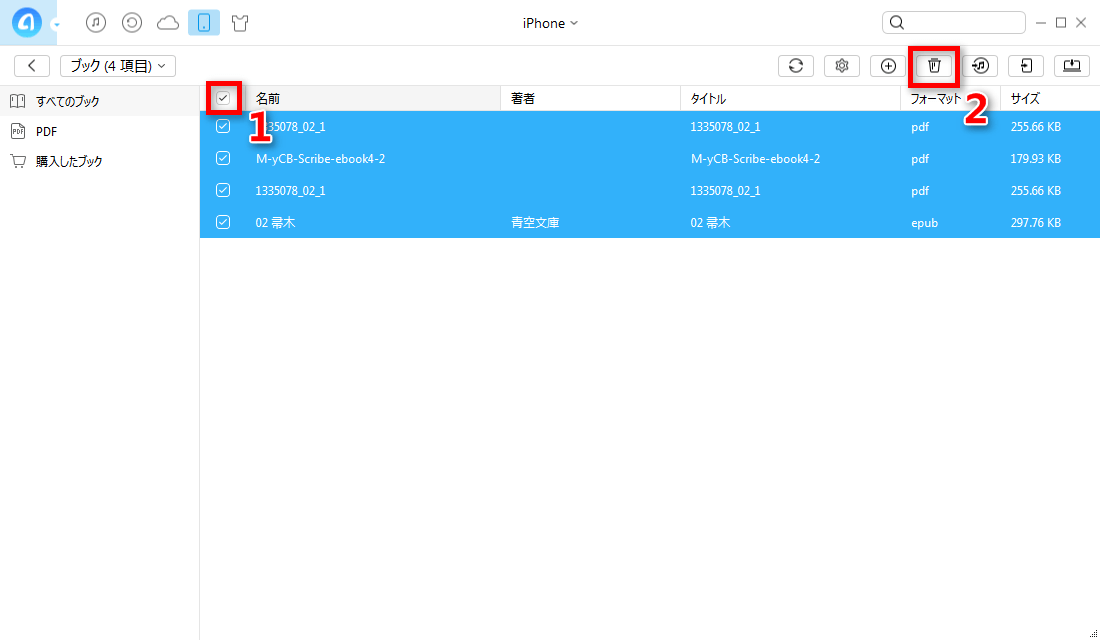Click the add (+) icon to import books
1100x640 pixels.
(x=887, y=65)
